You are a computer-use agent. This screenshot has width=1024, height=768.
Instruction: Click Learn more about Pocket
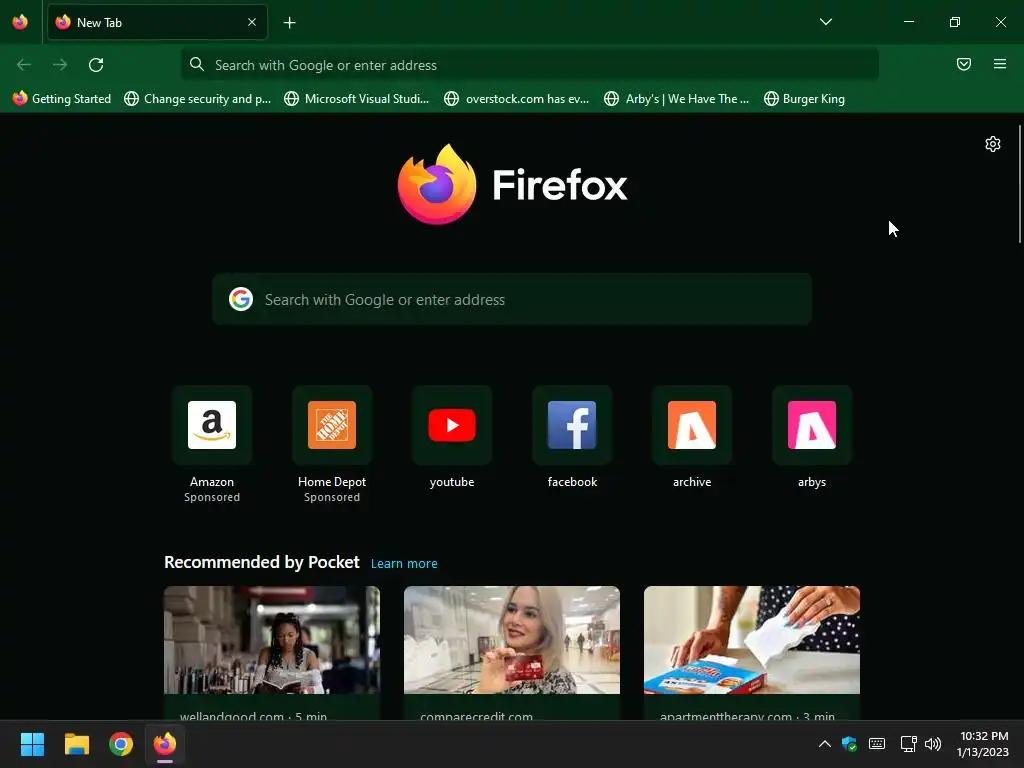404,564
